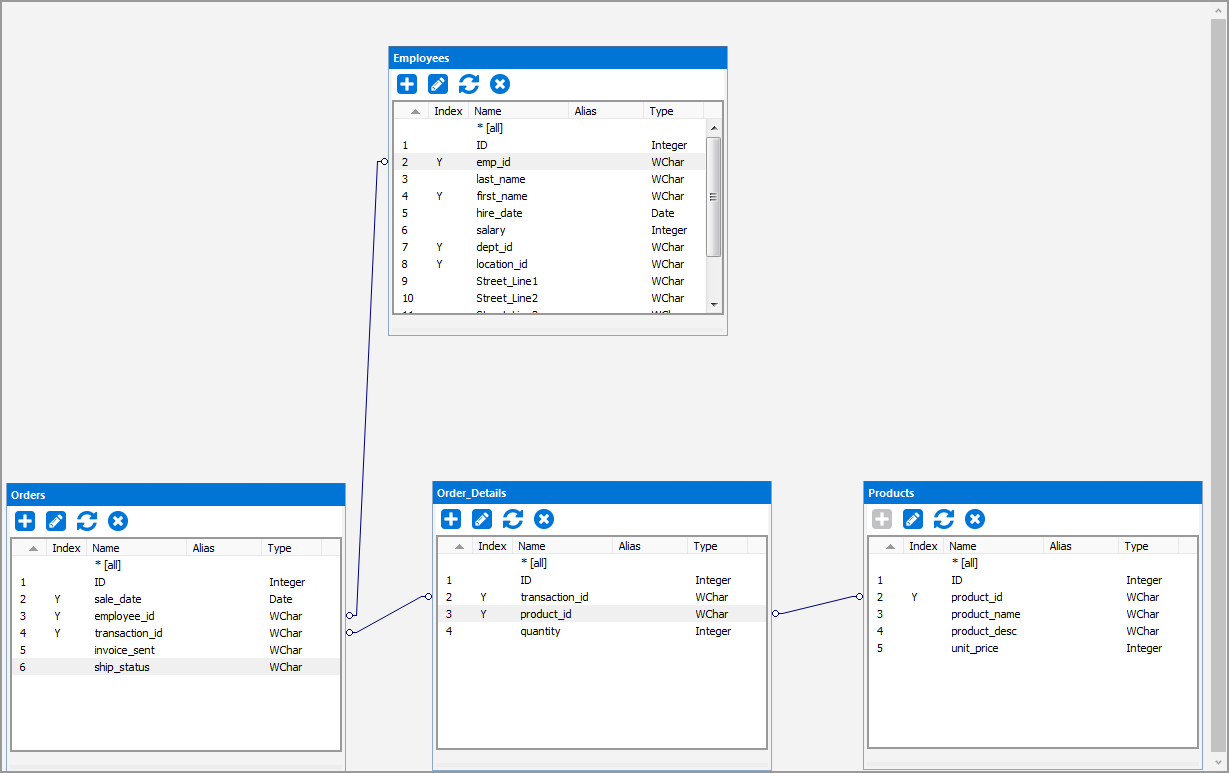1229x773 pixels.
Task: Click the refresh icon on Products
Action: point(943,519)
